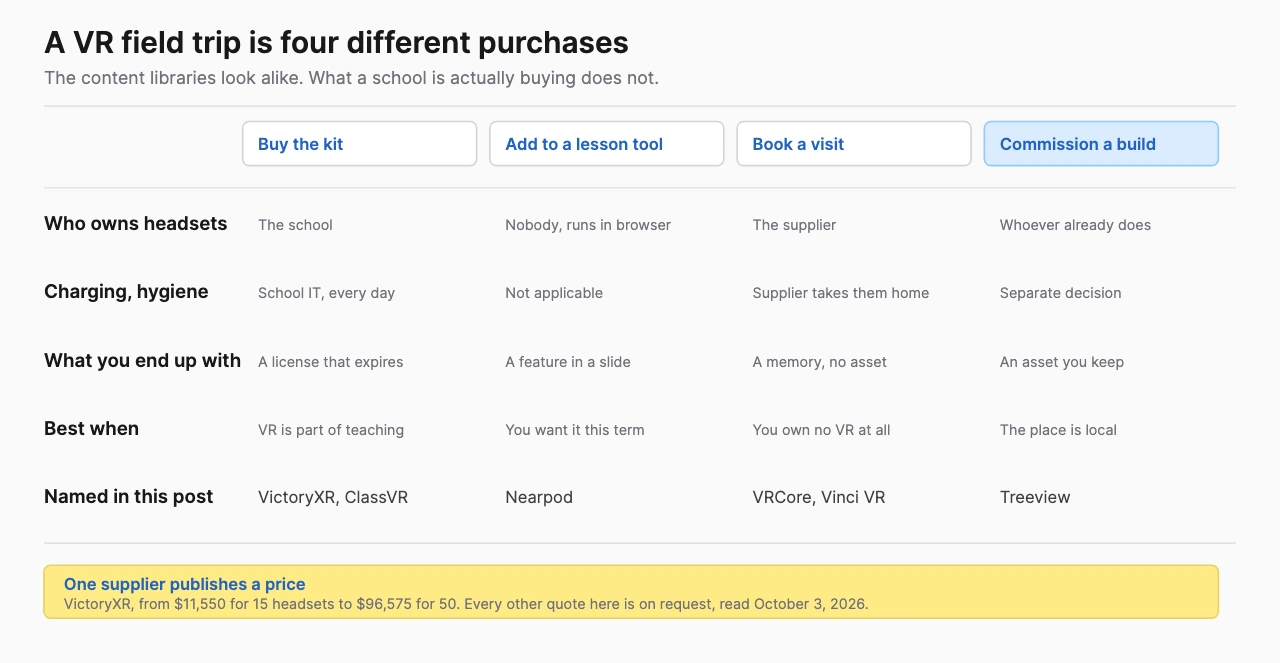Click the cell 'Treeview'
This screenshot has height=663, width=1280.
pos(1035,497)
